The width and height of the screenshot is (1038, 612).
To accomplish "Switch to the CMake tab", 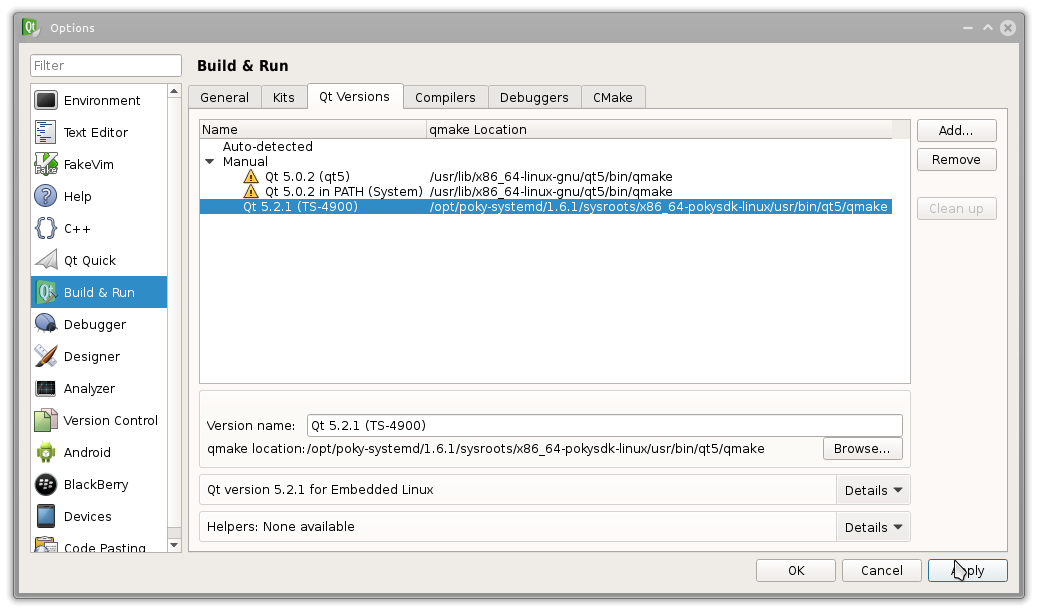I will coord(613,97).
